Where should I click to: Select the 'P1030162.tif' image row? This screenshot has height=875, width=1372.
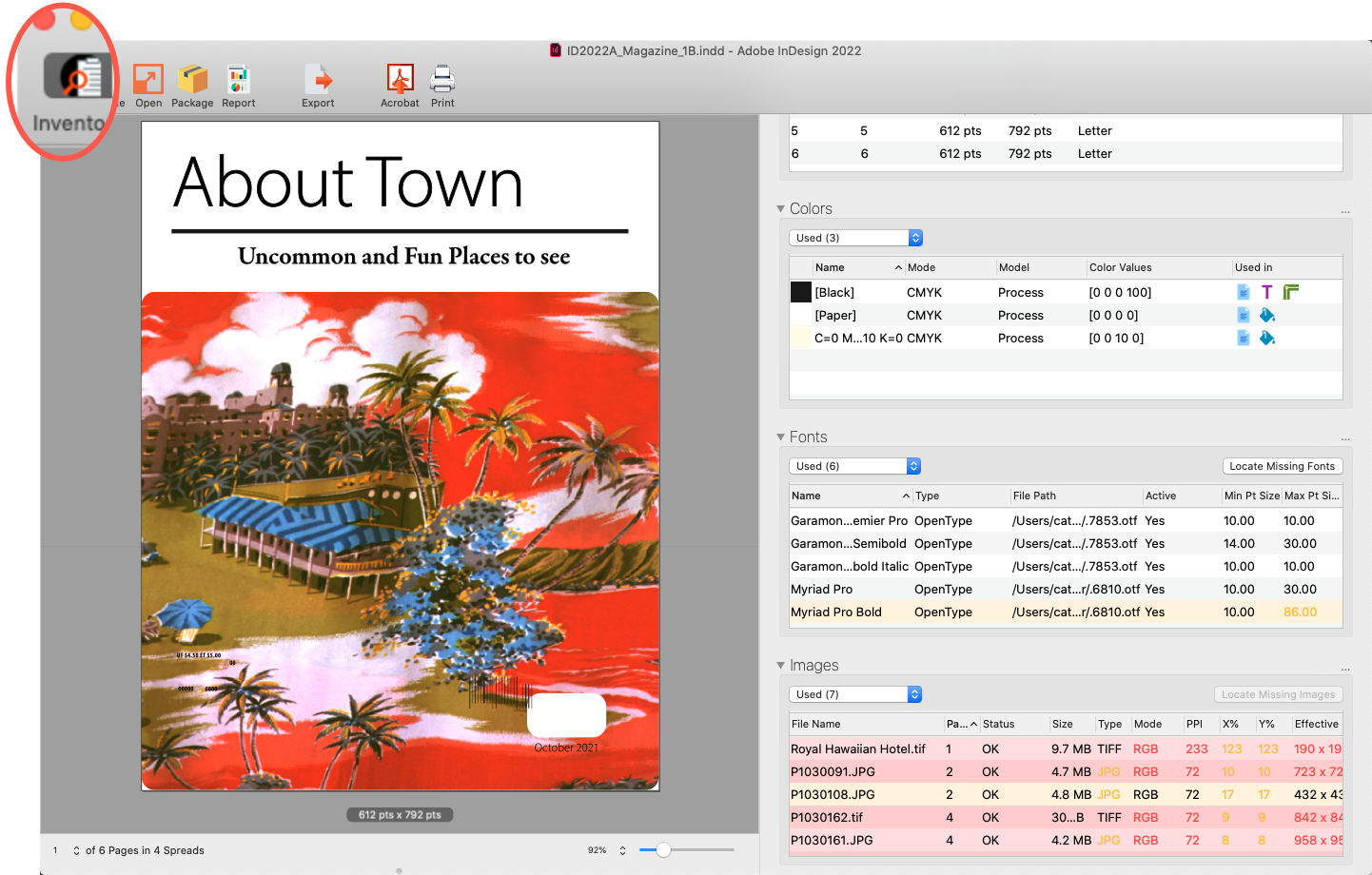(x=1066, y=817)
